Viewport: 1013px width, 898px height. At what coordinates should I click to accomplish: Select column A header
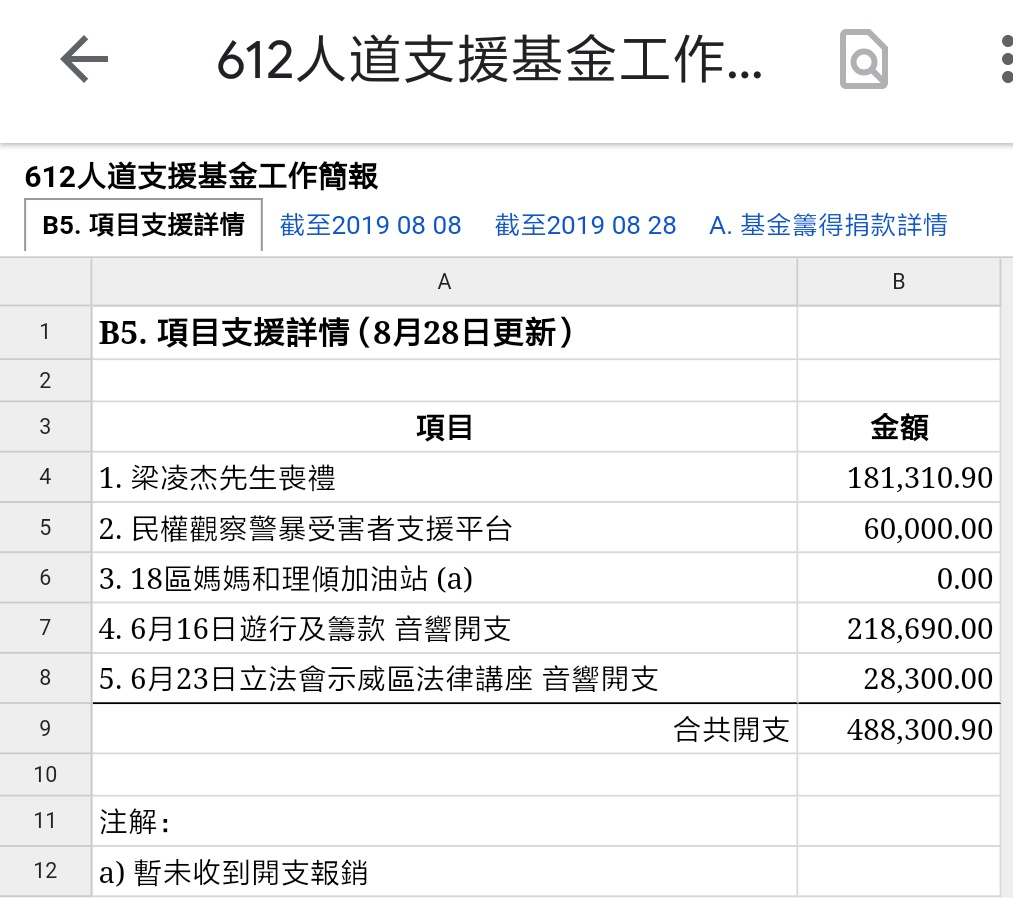click(444, 282)
